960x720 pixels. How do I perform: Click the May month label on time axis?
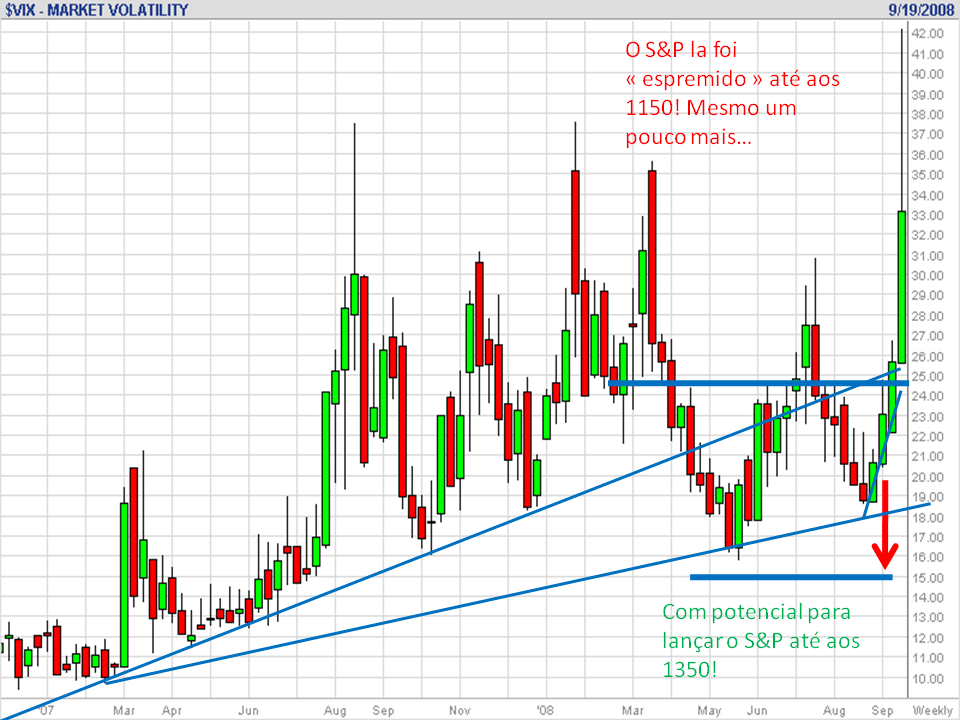point(709,710)
